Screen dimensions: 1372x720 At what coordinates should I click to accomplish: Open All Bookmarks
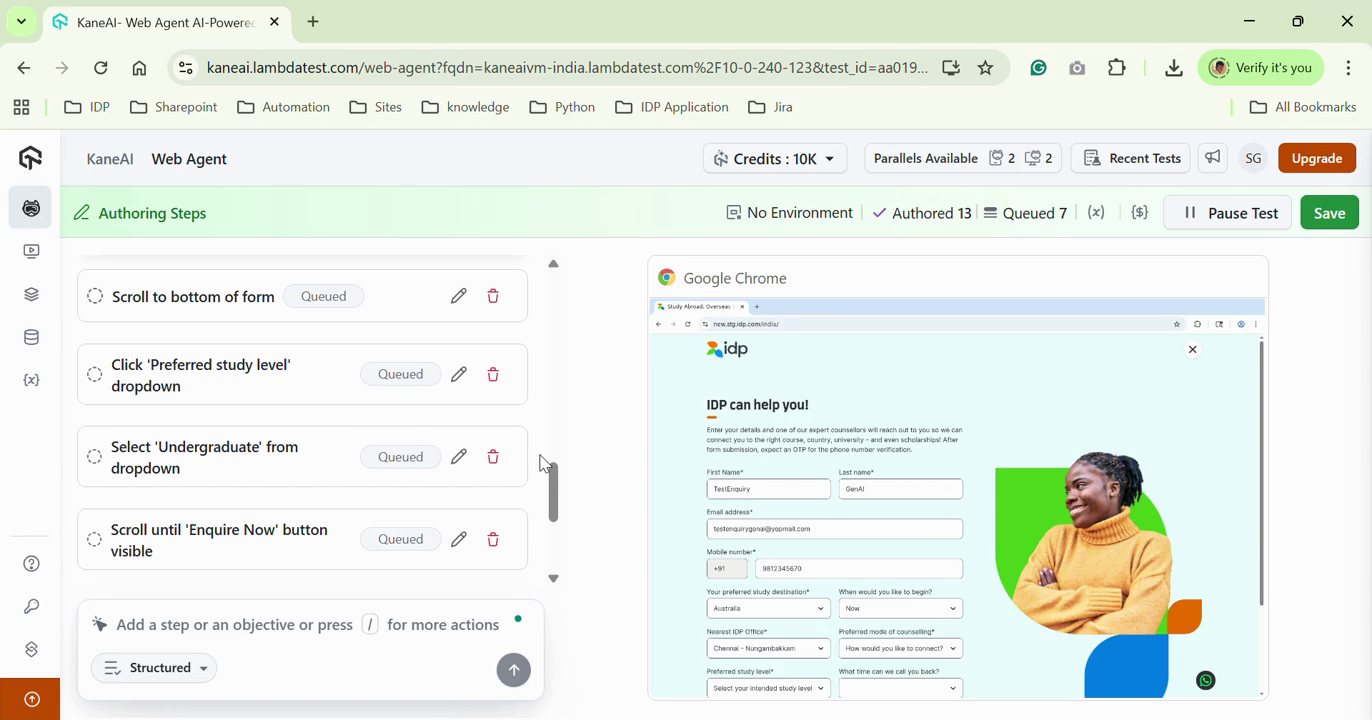pyautogui.click(x=1303, y=107)
